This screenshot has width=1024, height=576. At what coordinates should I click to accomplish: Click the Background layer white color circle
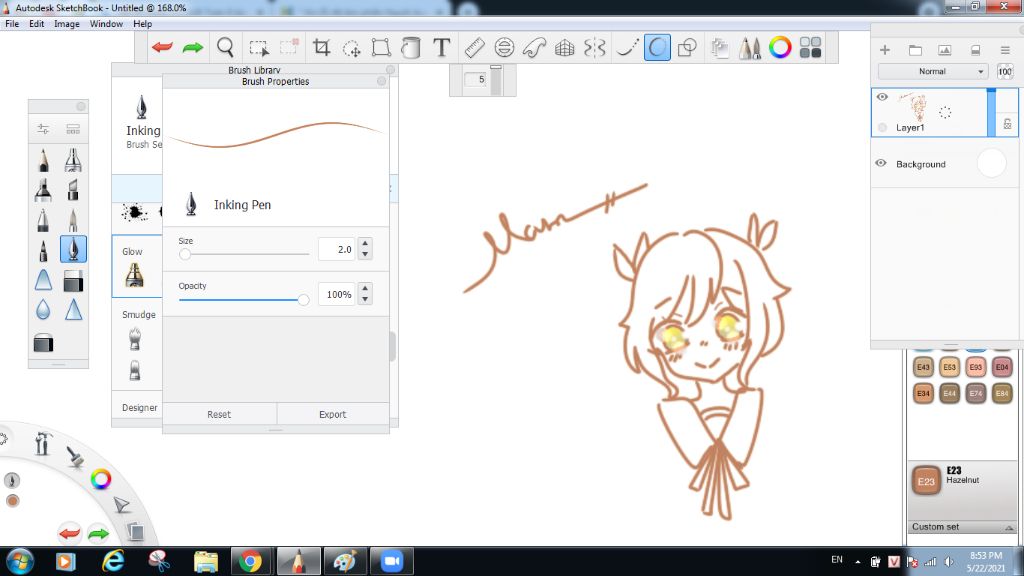991,163
